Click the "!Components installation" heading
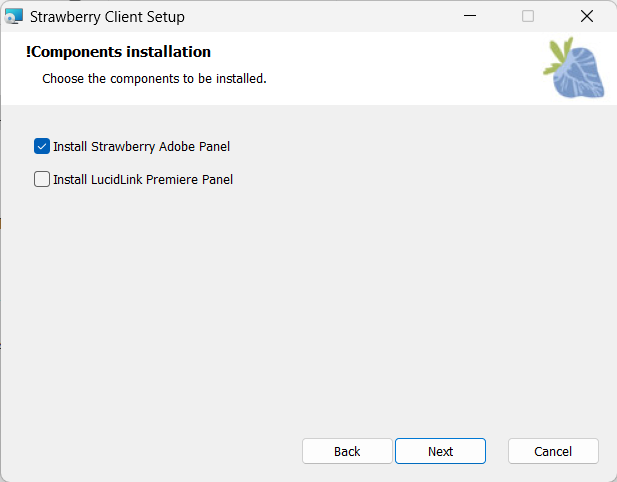Image resolution: width=617 pixels, height=482 pixels. pyautogui.click(x=118, y=52)
